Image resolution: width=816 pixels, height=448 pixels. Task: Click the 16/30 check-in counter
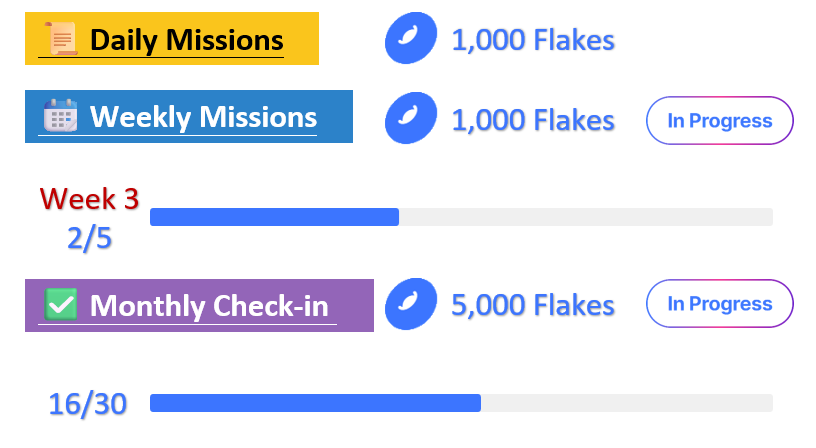click(88, 404)
